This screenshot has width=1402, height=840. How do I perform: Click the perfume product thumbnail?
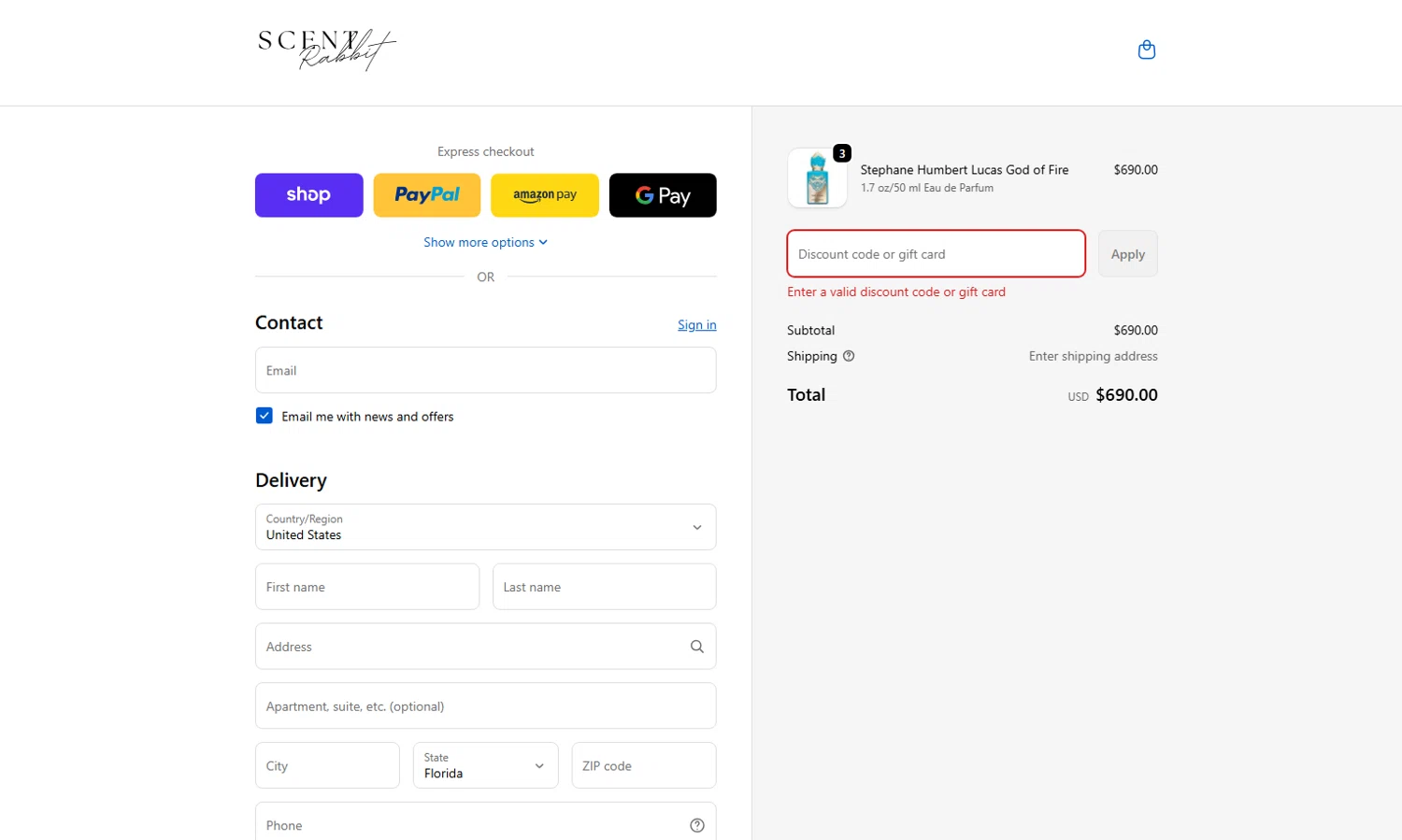(817, 178)
